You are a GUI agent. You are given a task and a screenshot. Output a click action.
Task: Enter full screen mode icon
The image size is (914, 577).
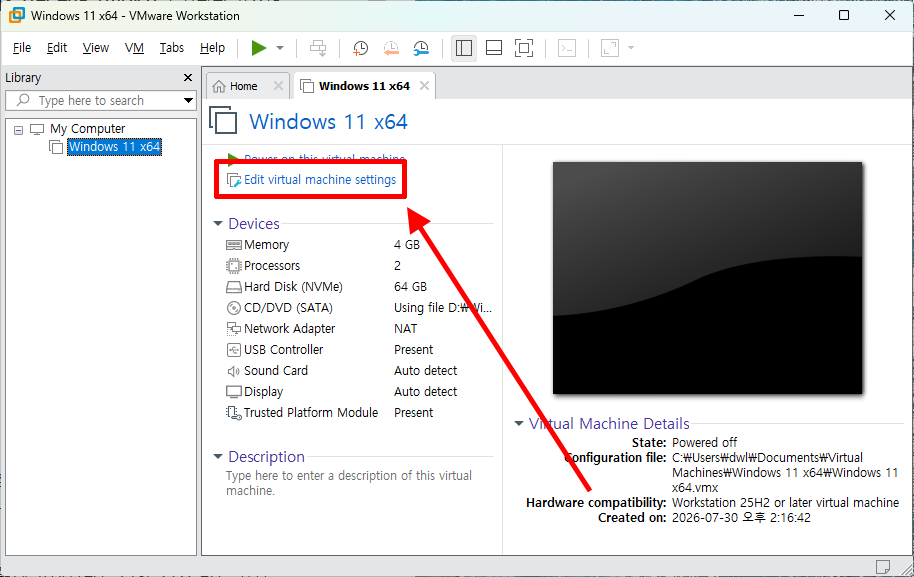click(x=524, y=48)
